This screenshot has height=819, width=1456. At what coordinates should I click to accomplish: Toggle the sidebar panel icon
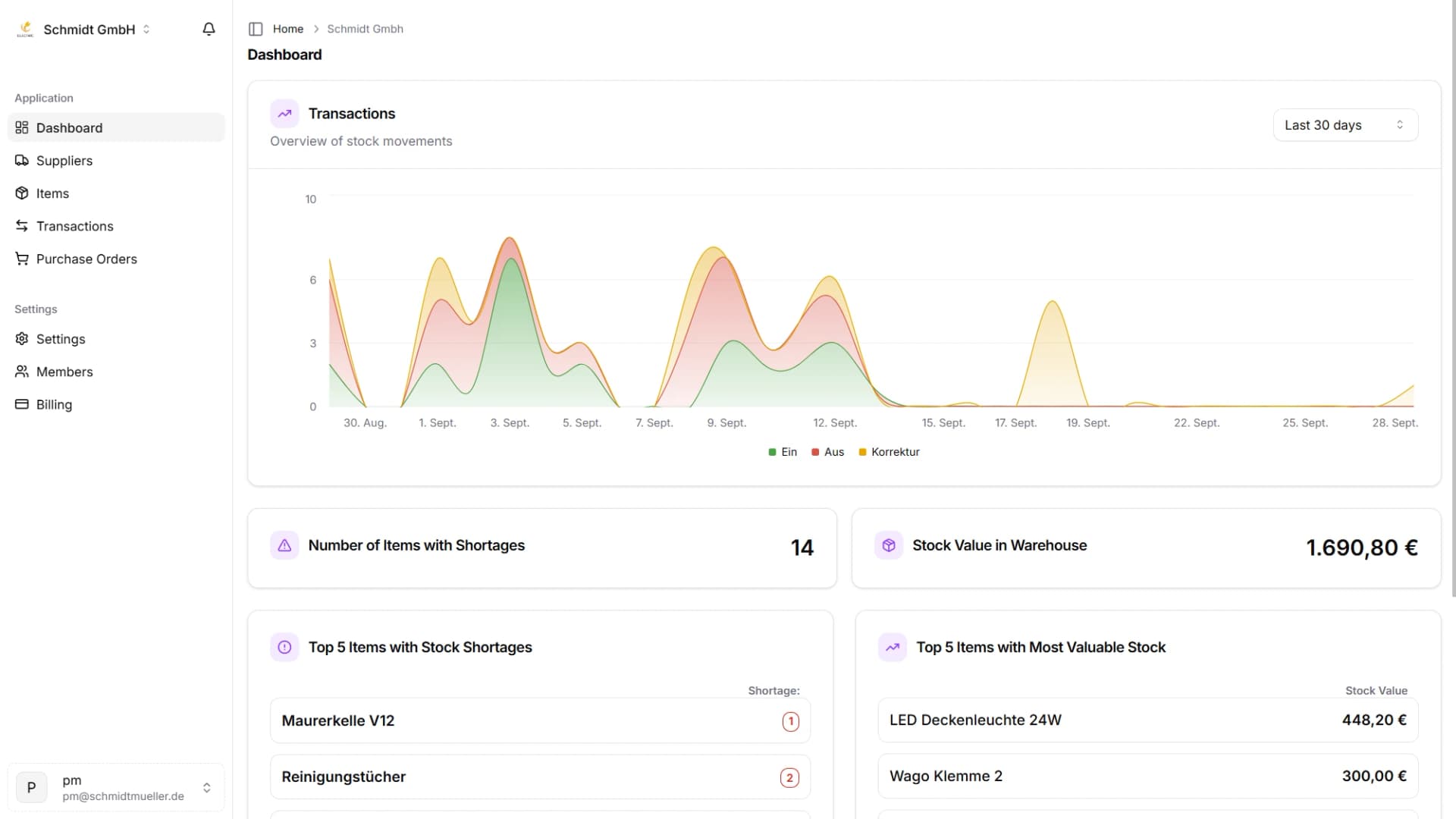[256, 29]
